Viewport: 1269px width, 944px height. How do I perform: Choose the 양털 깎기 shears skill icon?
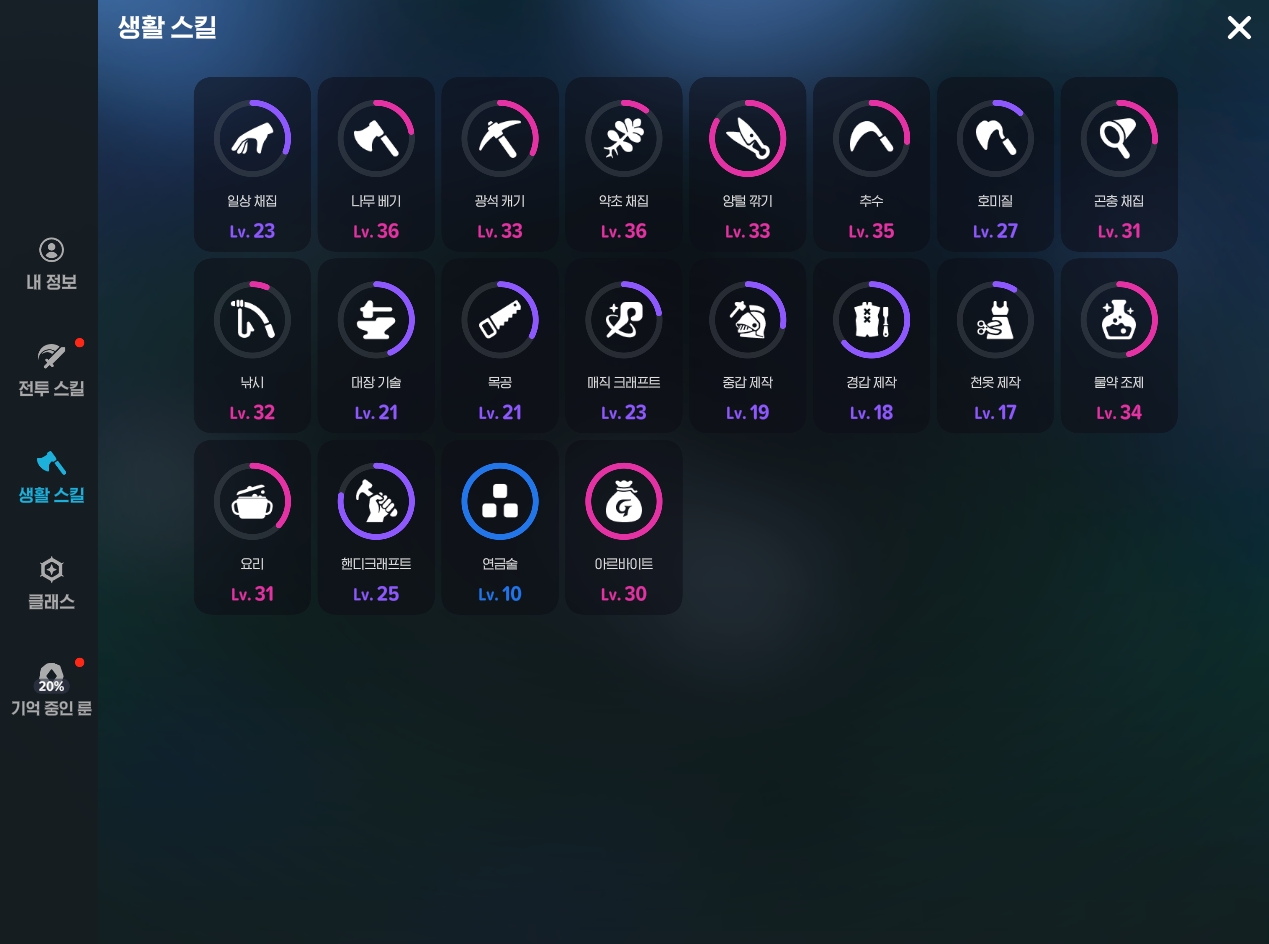(748, 138)
